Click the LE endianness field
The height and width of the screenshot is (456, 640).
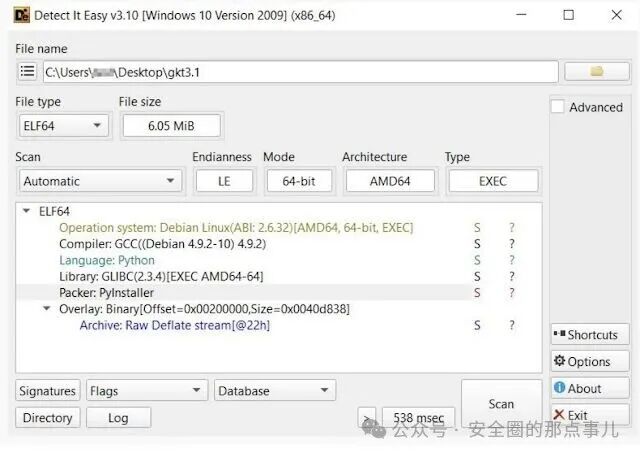pyautogui.click(x=224, y=181)
